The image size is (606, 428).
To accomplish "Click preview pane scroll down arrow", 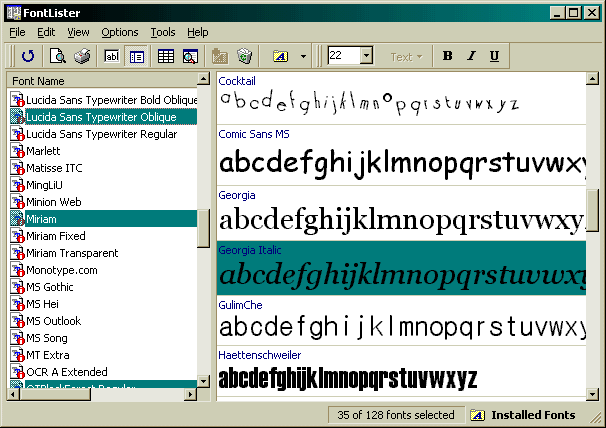I will click(x=592, y=394).
